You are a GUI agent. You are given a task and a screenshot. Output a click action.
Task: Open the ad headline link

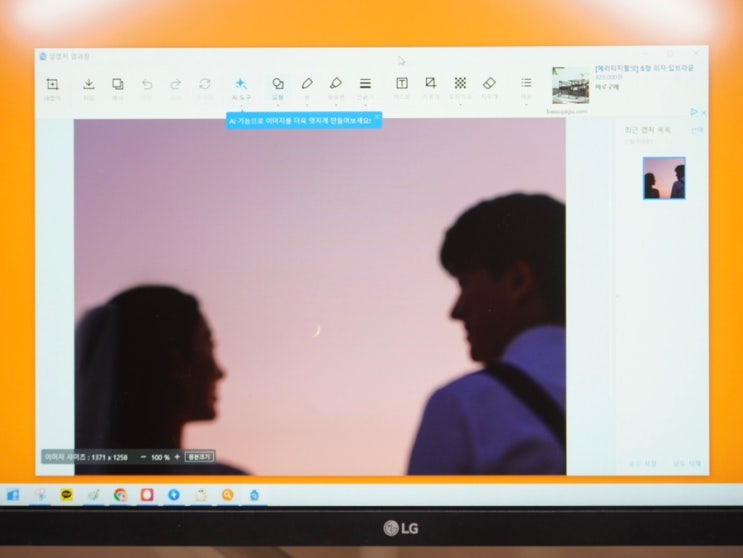[x=644, y=68]
